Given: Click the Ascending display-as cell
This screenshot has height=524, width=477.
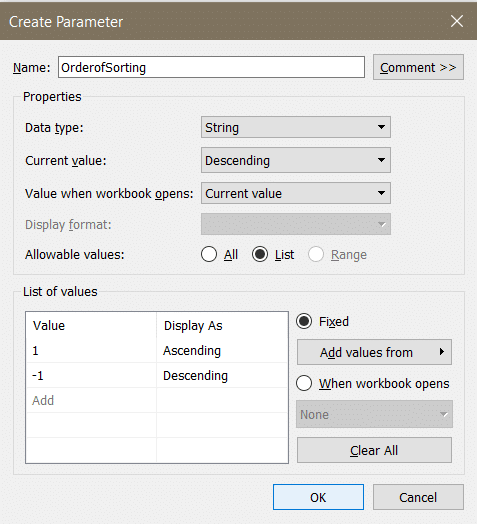Looking at the screenshot, I should coord(222,351).
